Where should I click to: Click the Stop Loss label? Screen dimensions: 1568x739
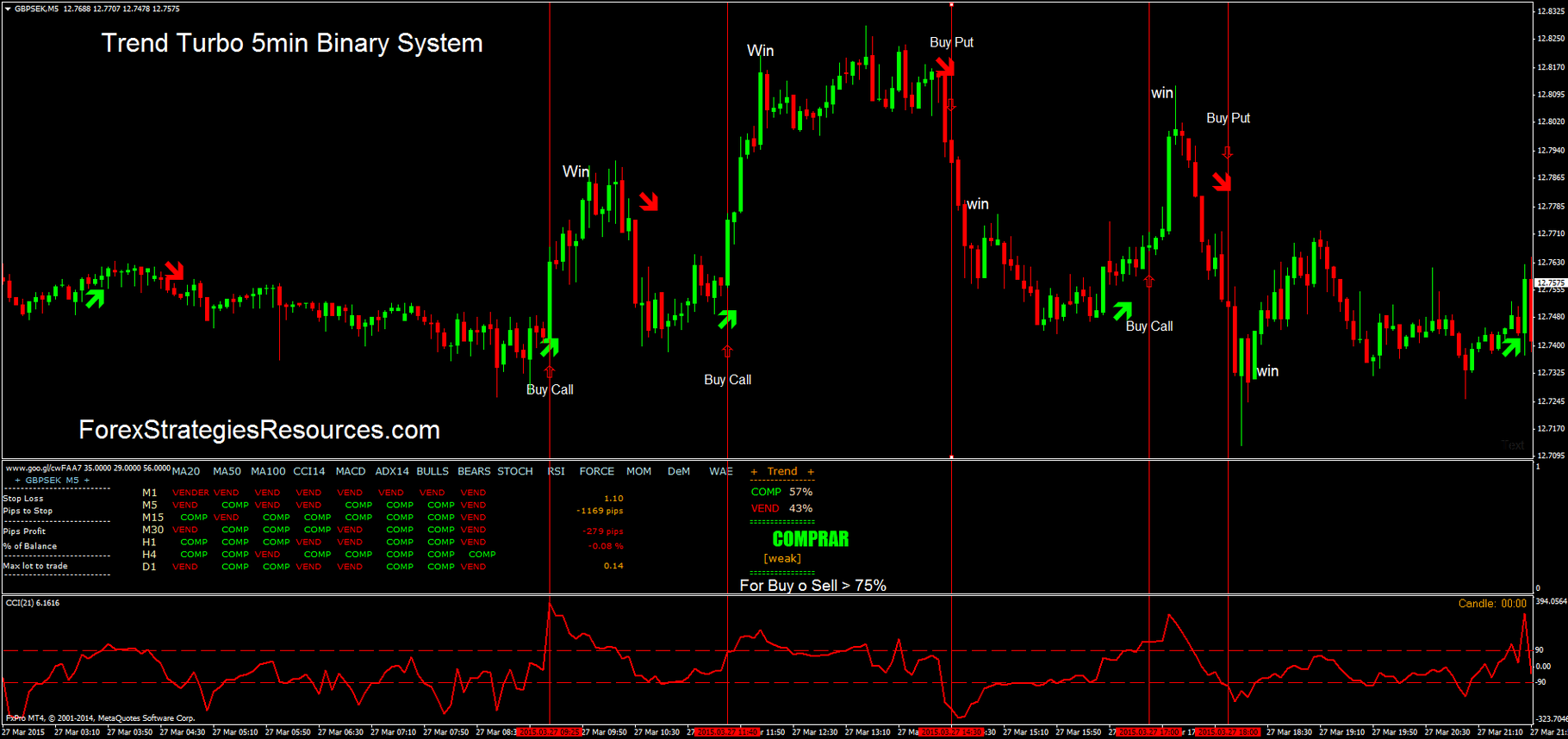[x=23, y=499]
